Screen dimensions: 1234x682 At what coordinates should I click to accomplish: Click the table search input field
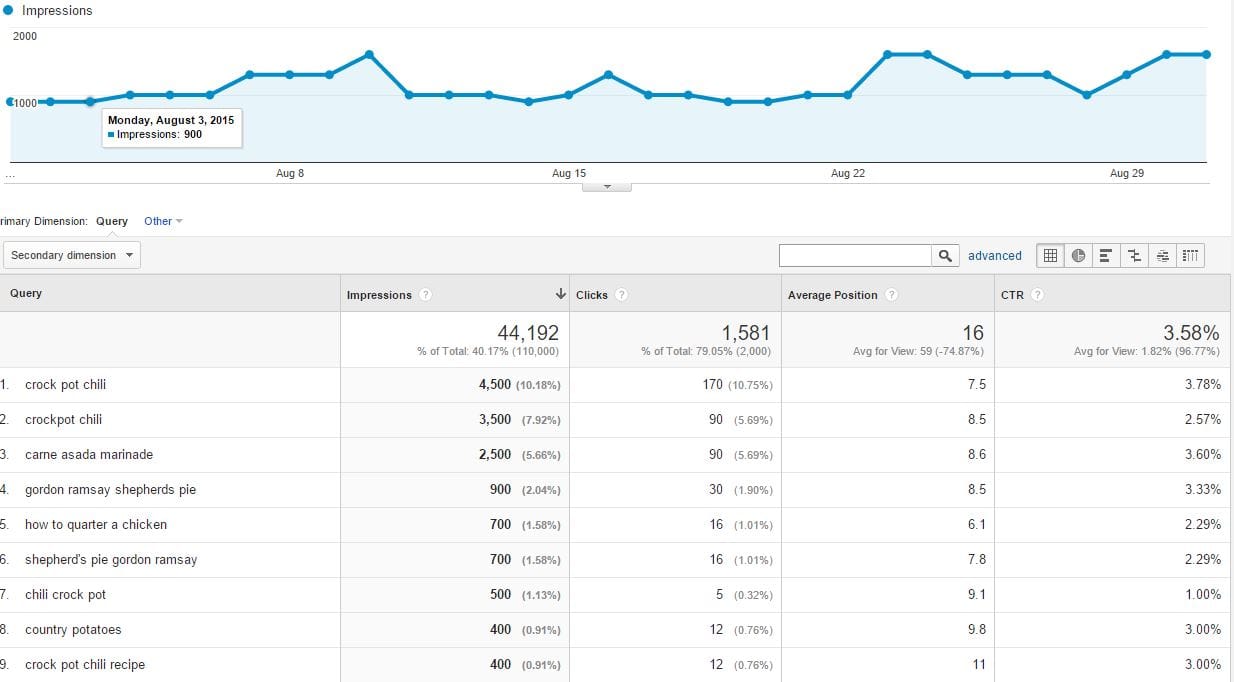click(856, 256)
